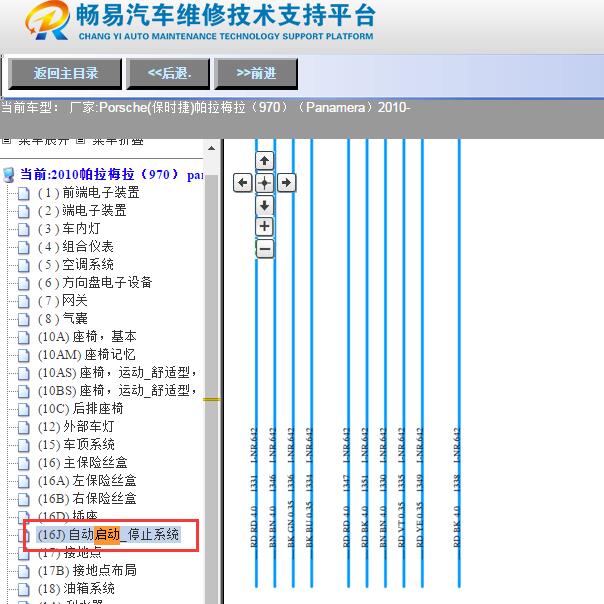Go forward with the >>前进 button

click(256, 74)
